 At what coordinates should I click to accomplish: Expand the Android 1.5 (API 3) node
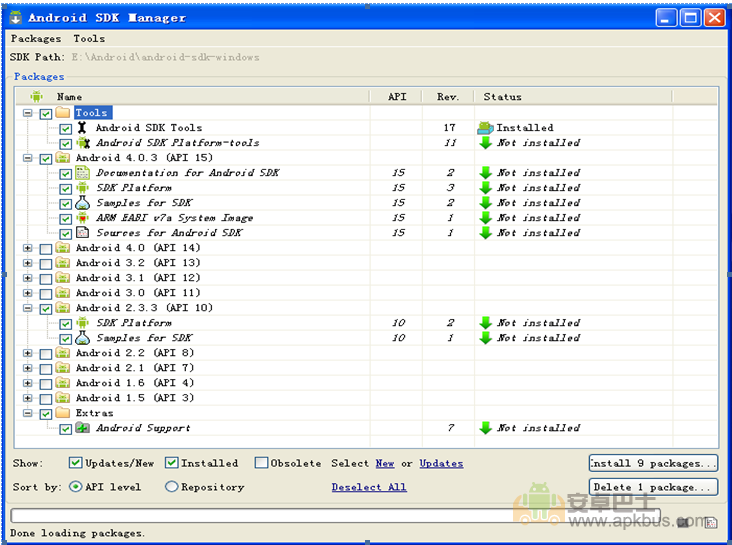click(x=28, y=398)
